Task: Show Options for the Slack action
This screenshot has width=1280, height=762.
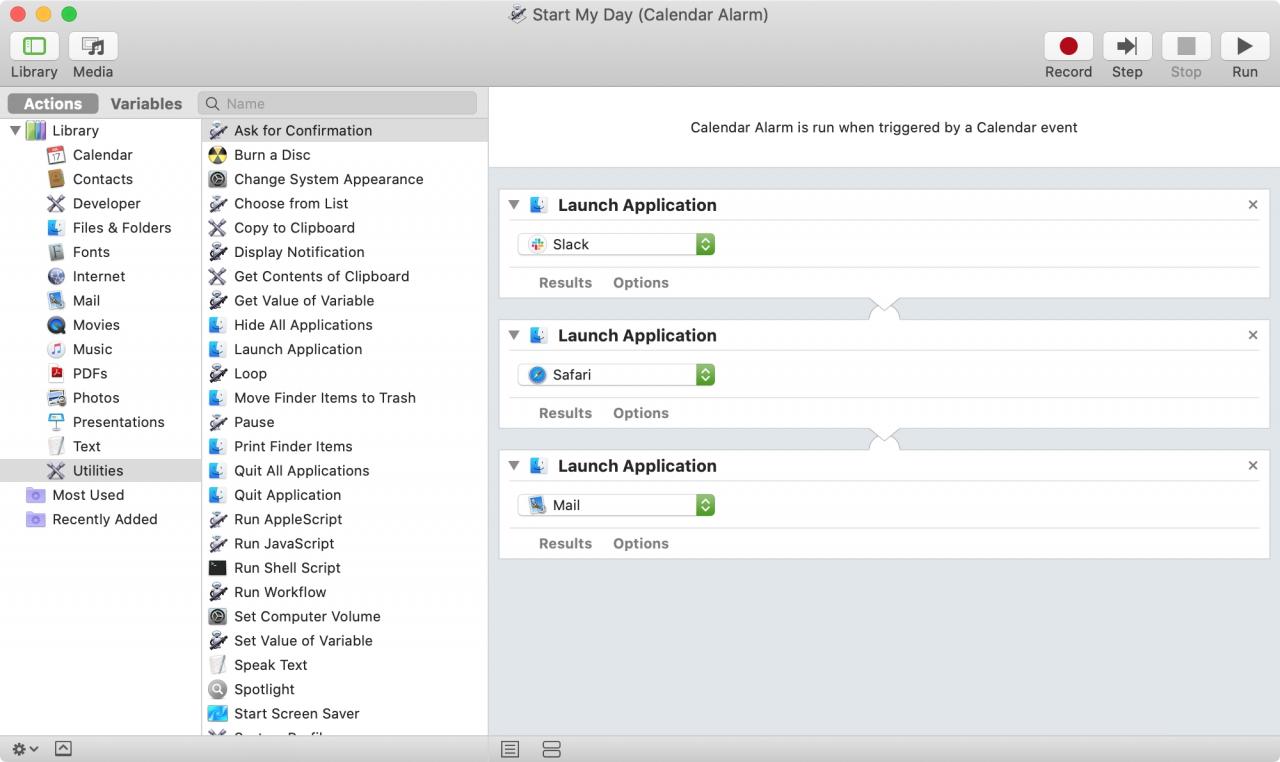Action: coord(641,283)
